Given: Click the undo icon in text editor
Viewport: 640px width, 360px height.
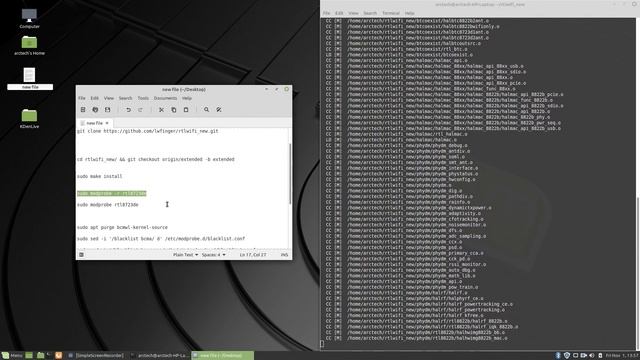Looking at the screenshot, I should (128, 109).
